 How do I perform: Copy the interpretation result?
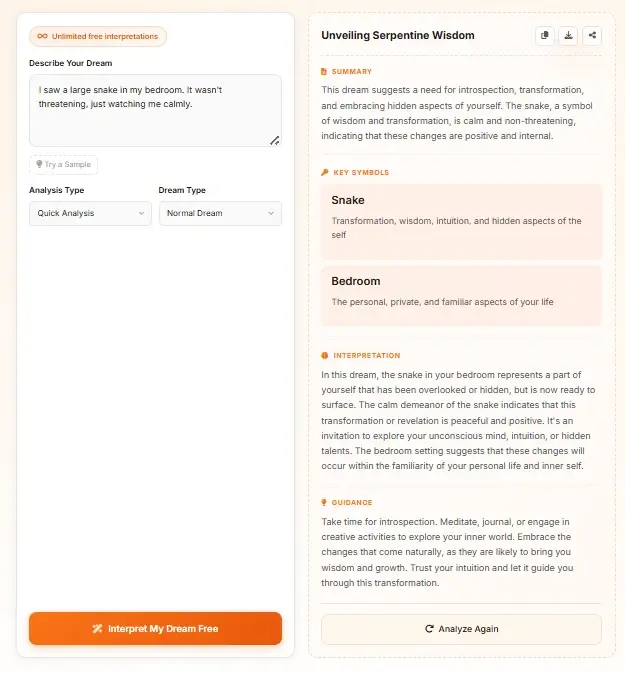pos(545,35)
